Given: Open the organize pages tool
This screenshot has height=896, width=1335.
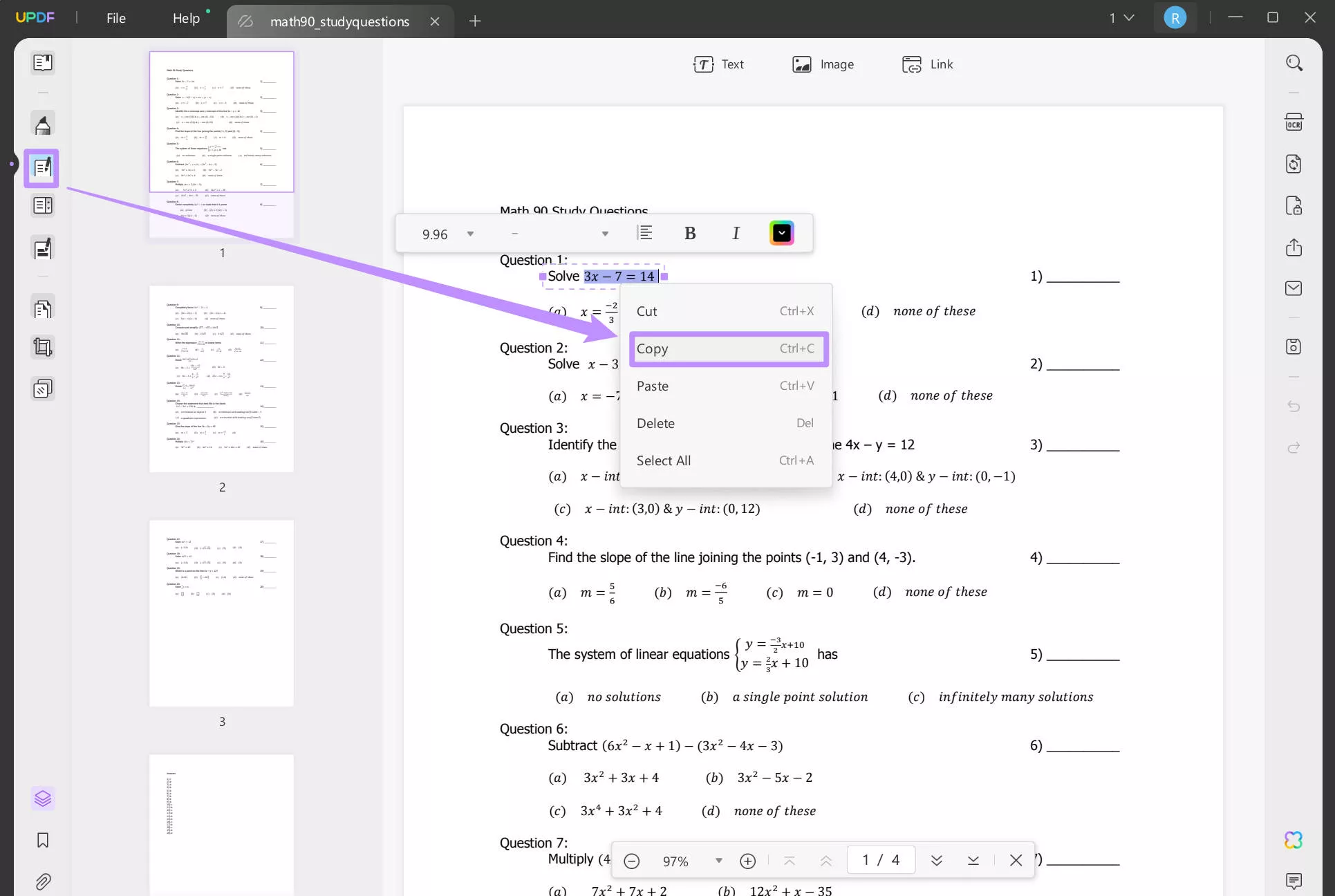Looking at the screenshot, I should (42, 308).
